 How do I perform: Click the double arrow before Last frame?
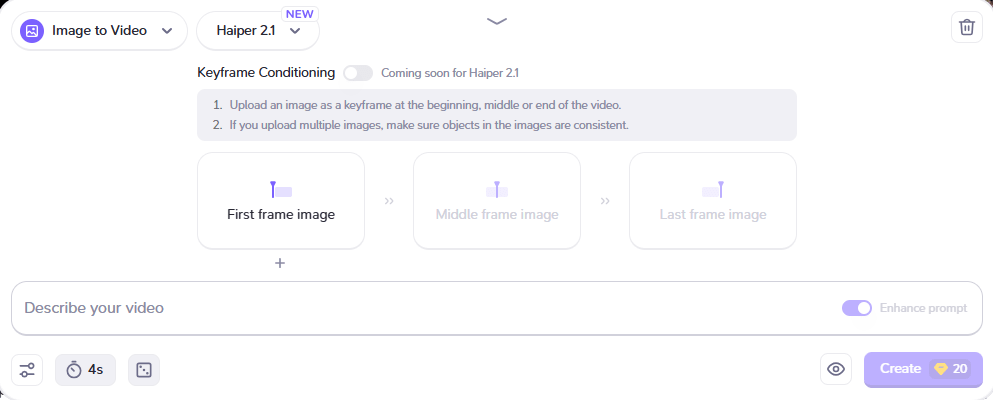[605, 201]
